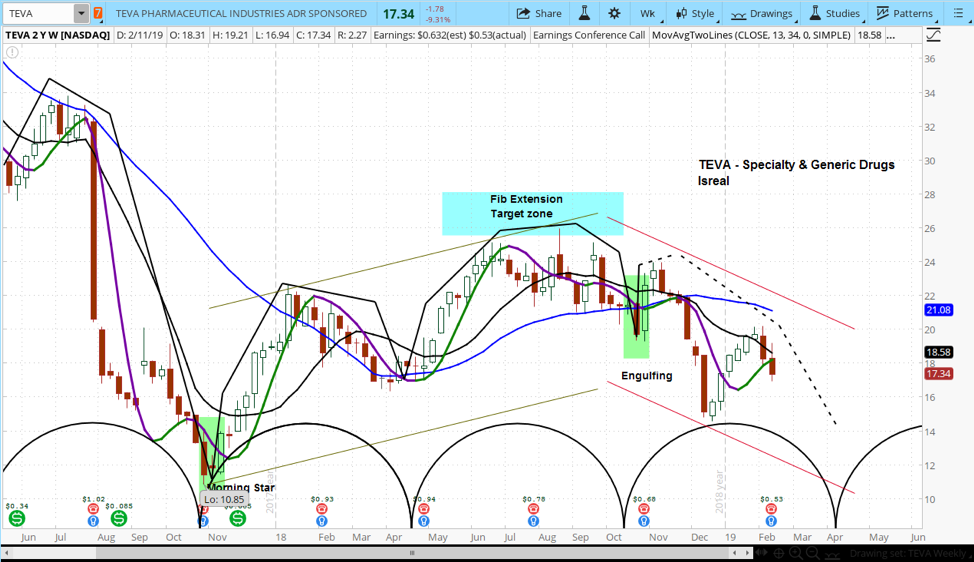Click the $0.94 earnings phone icon
Screen dimensions: 974x562
point(424,509)
